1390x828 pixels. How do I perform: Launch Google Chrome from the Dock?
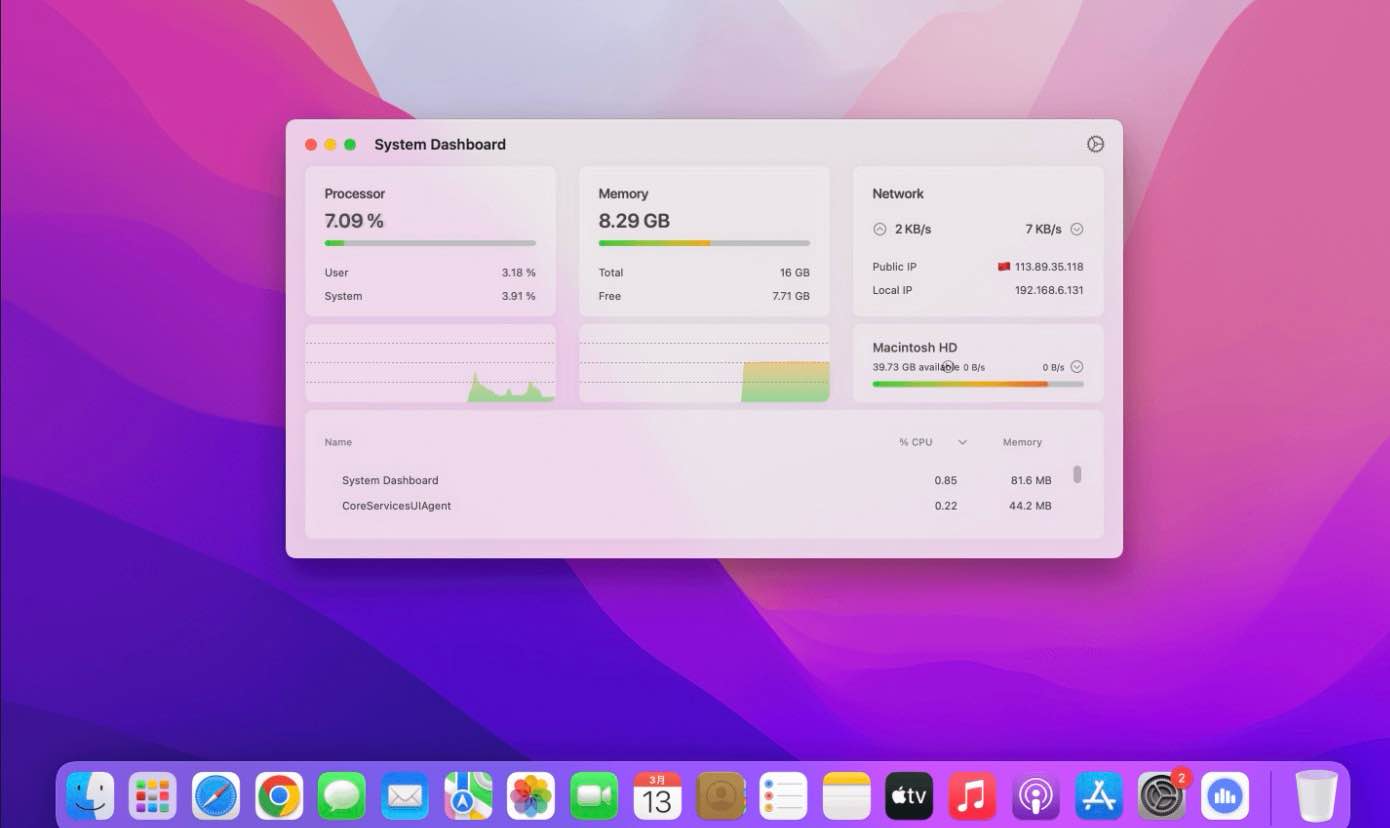(279, 797)
